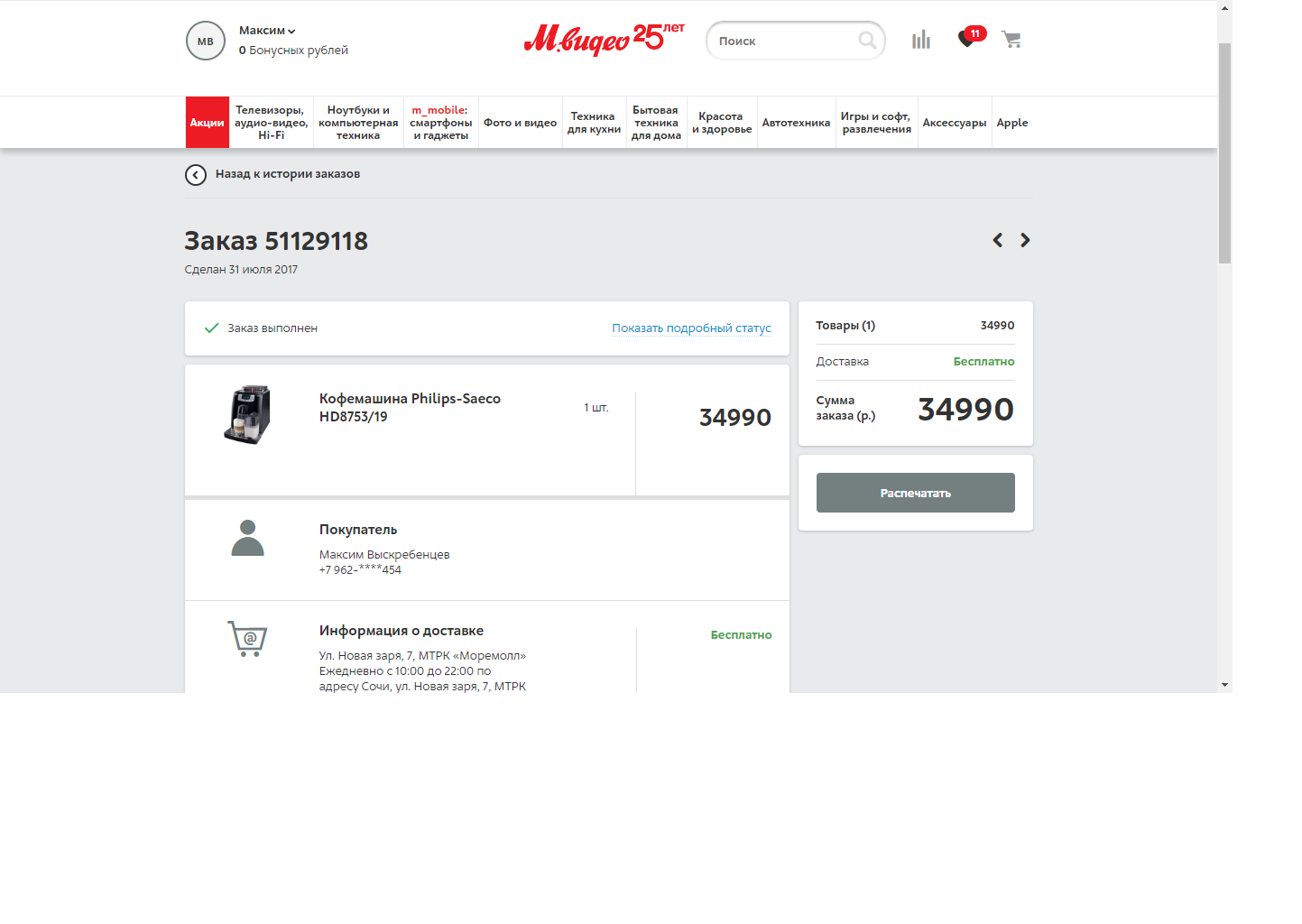The width and height of the screenshot is (1302, 924).
Task: Expand the Максим account dropdown
Action: (x=267, y=31)
